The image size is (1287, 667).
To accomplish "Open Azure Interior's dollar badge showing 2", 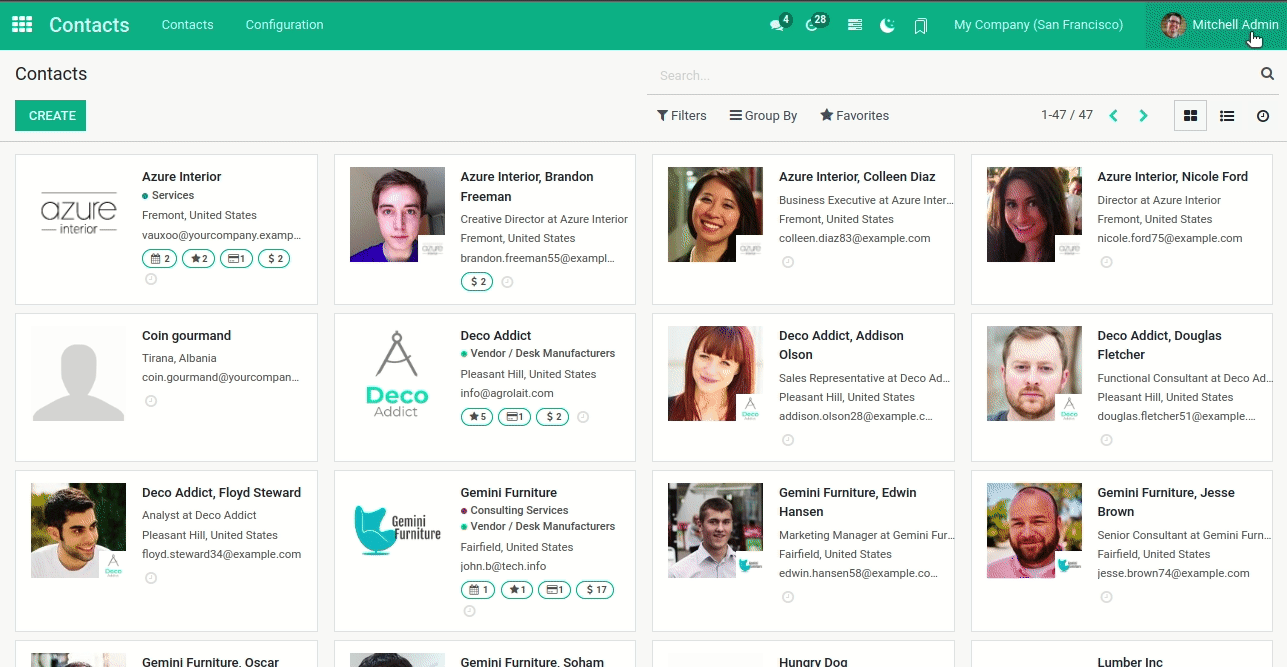I will click(274, 259).
